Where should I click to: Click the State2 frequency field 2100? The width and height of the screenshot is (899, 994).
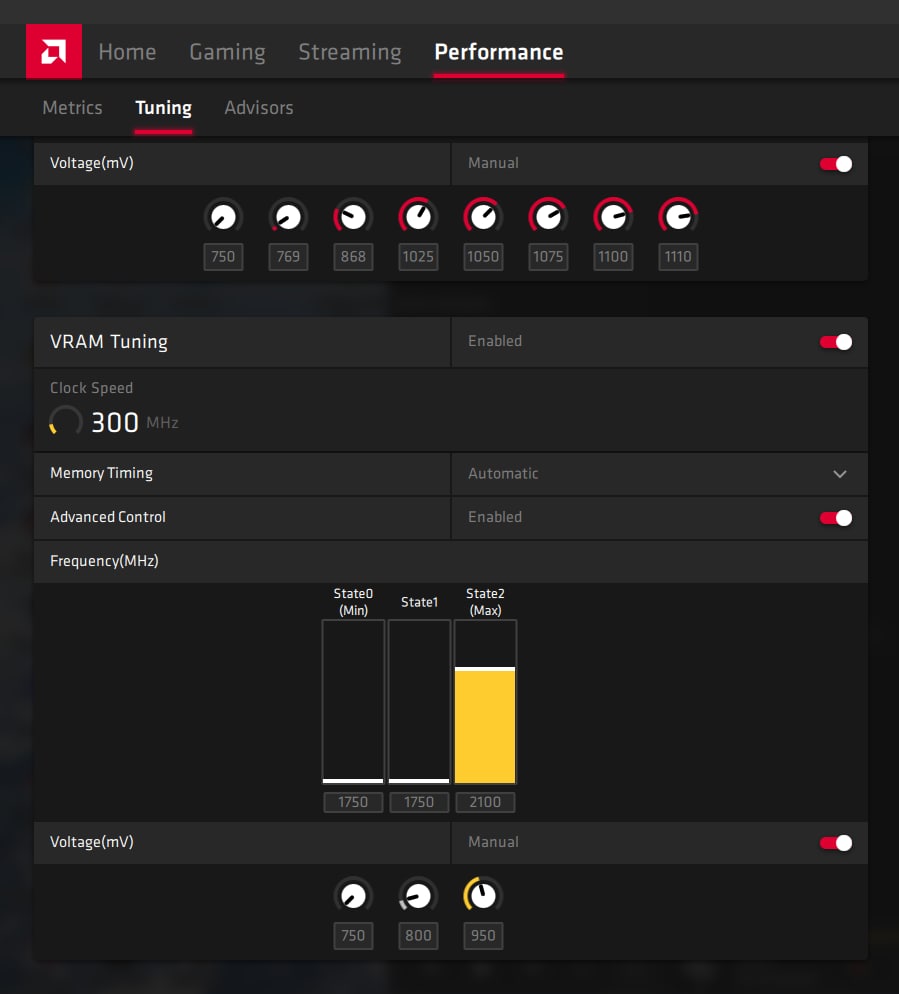pos(485,803)
